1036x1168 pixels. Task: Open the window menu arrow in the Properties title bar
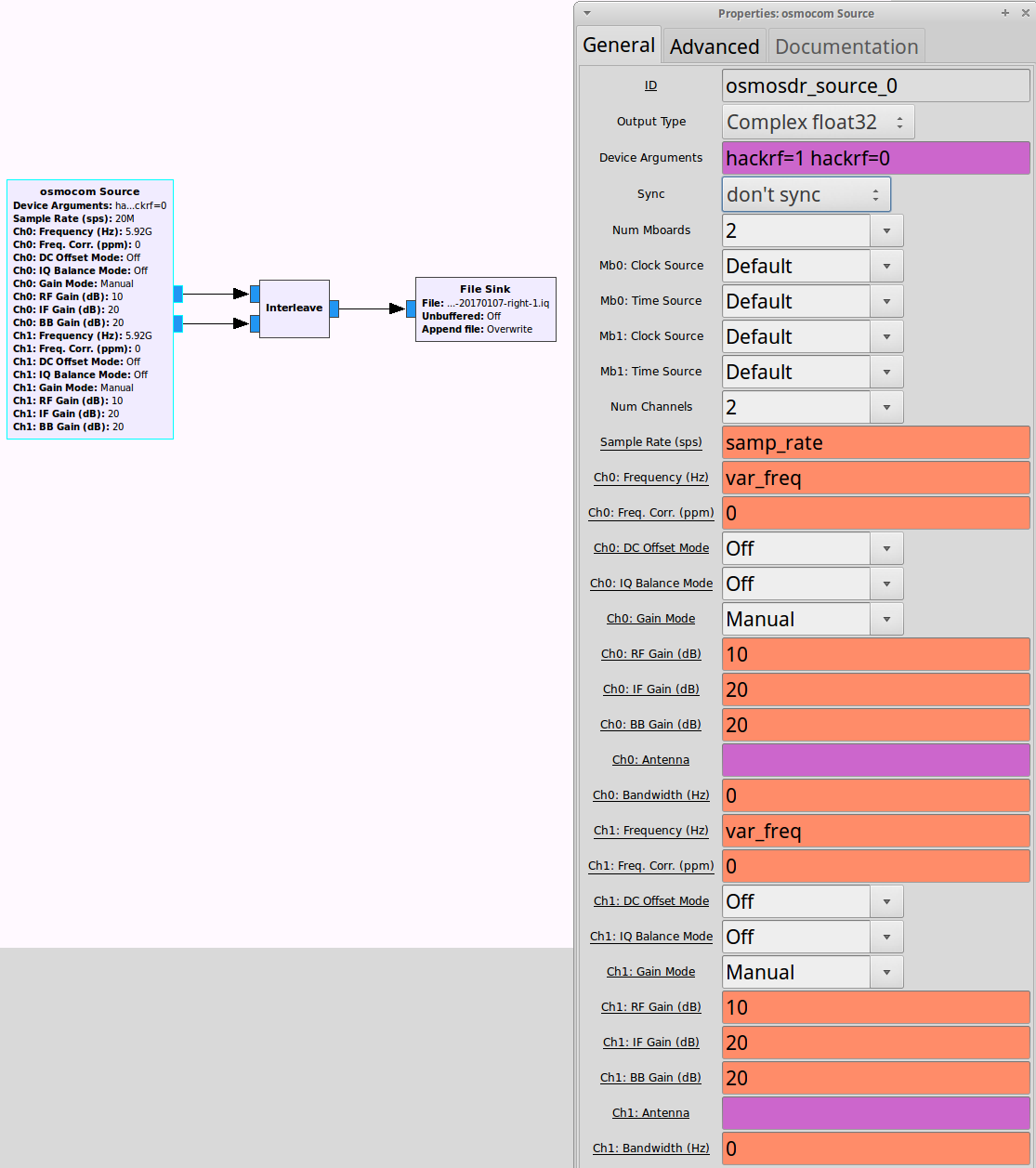click(x=587, y=13)
